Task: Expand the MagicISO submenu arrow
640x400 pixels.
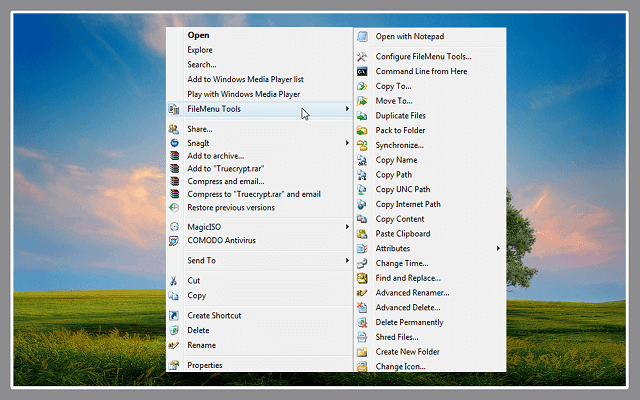Action: click(x=347, y=227)
